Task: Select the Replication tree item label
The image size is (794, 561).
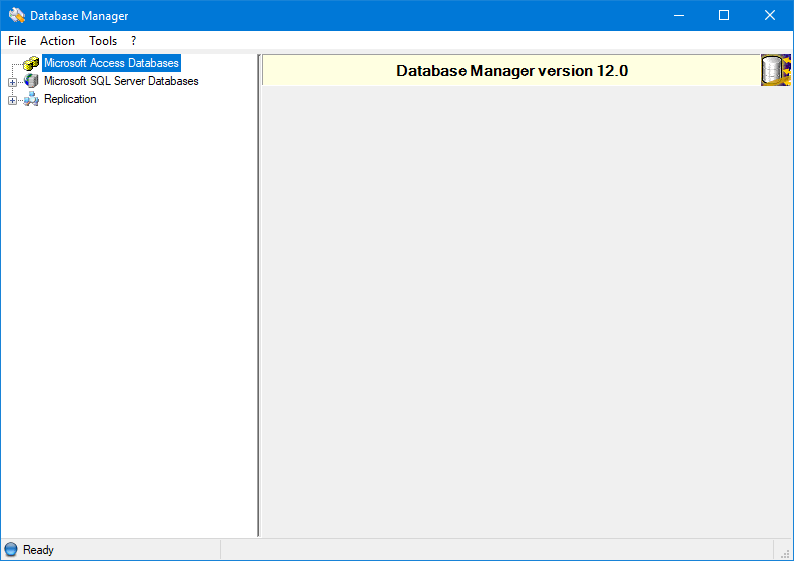Action: point(70,99)
